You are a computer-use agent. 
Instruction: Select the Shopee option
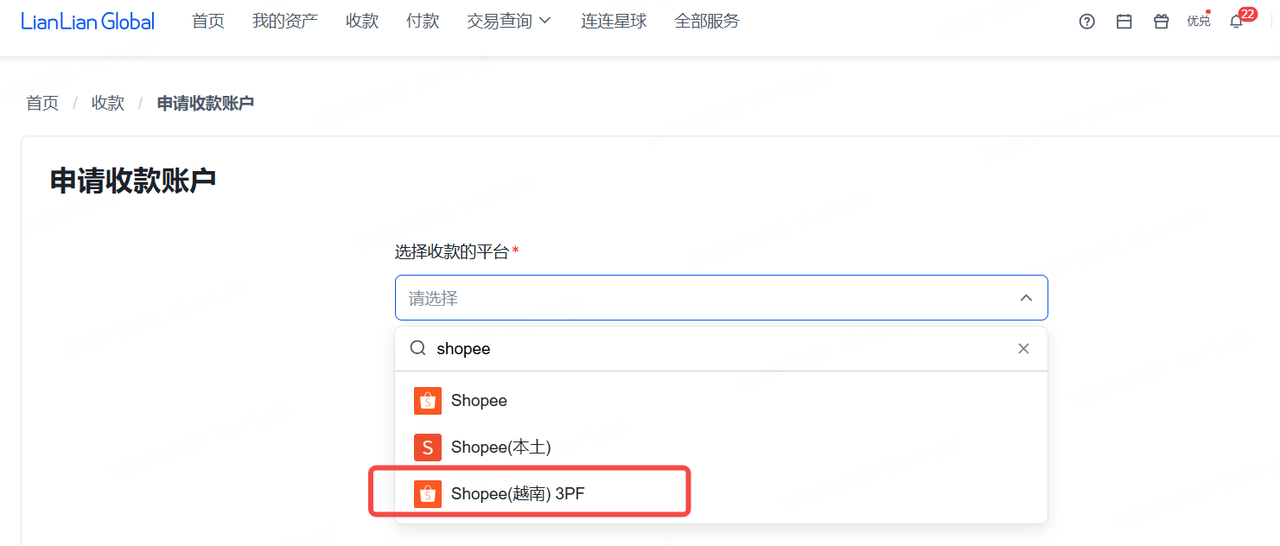pos(479,401)
